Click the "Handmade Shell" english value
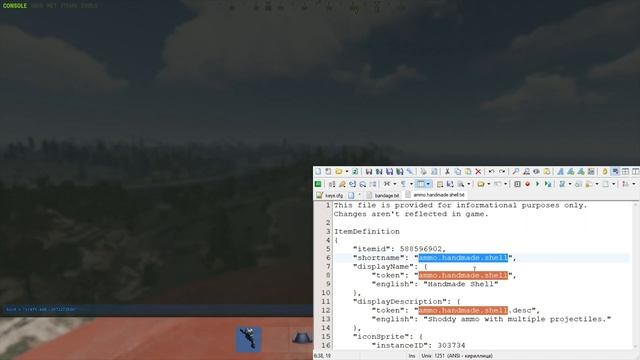The width and height of the screenshot is (640, 360). 460,284
